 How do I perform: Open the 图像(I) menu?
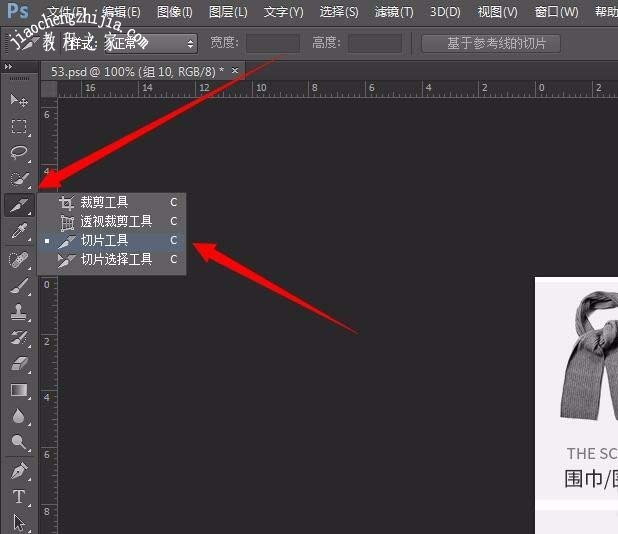(175, 12)
